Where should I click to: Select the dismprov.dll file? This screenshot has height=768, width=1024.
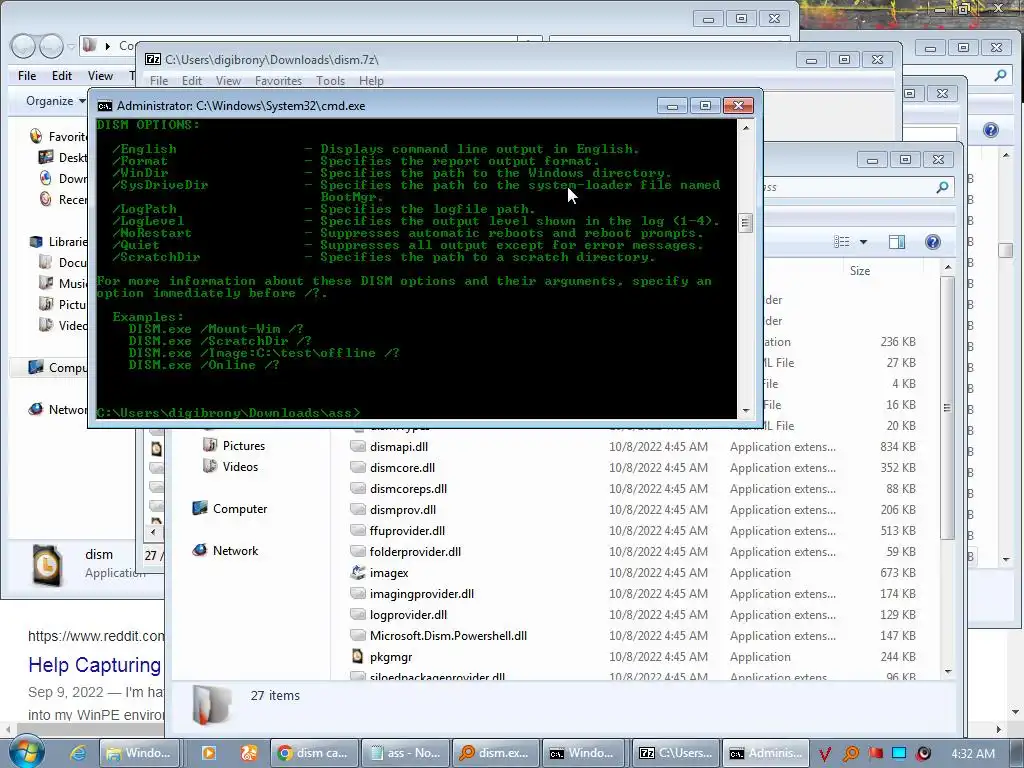[402, 509]
